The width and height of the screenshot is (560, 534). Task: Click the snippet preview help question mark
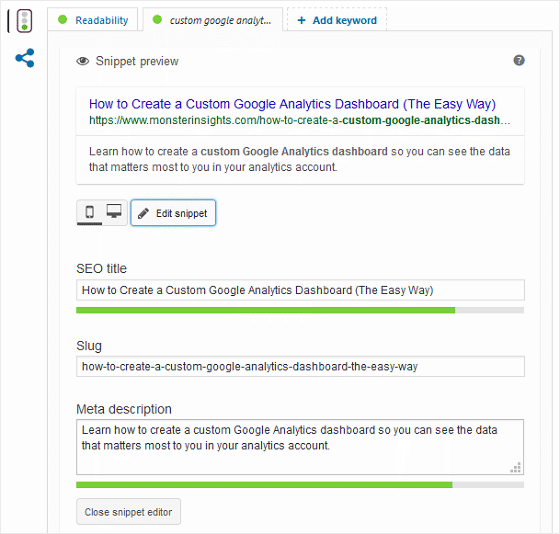tap(519, 60)
